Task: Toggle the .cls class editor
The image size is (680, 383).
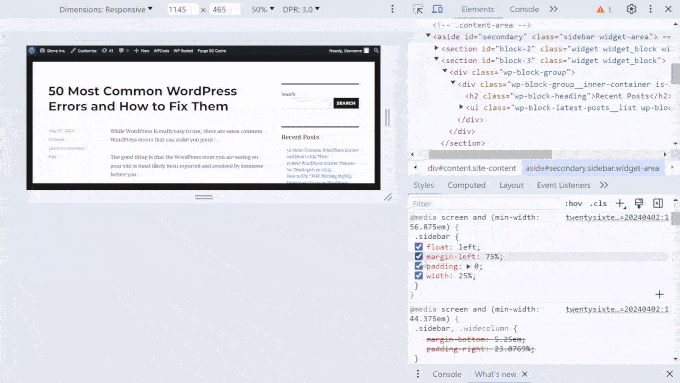Action: pos(598,203)
